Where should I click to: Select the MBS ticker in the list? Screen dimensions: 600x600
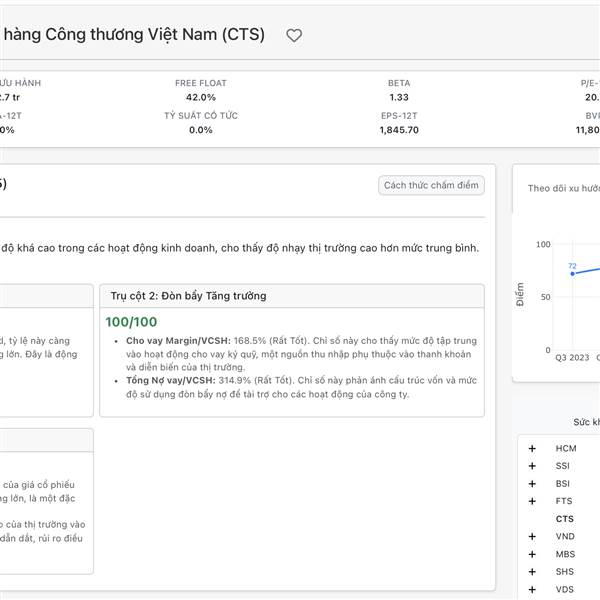point(565,554)
